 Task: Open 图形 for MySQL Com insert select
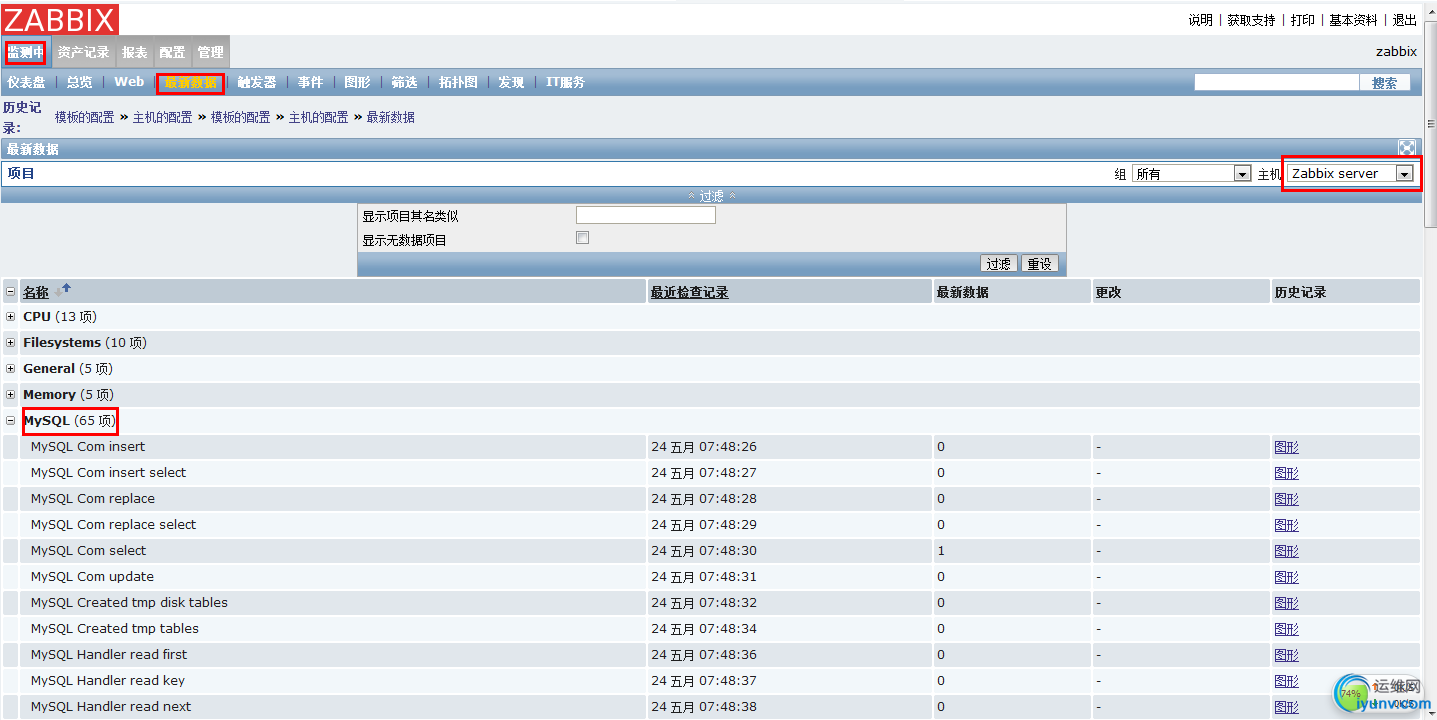(x=1286, y=473)
